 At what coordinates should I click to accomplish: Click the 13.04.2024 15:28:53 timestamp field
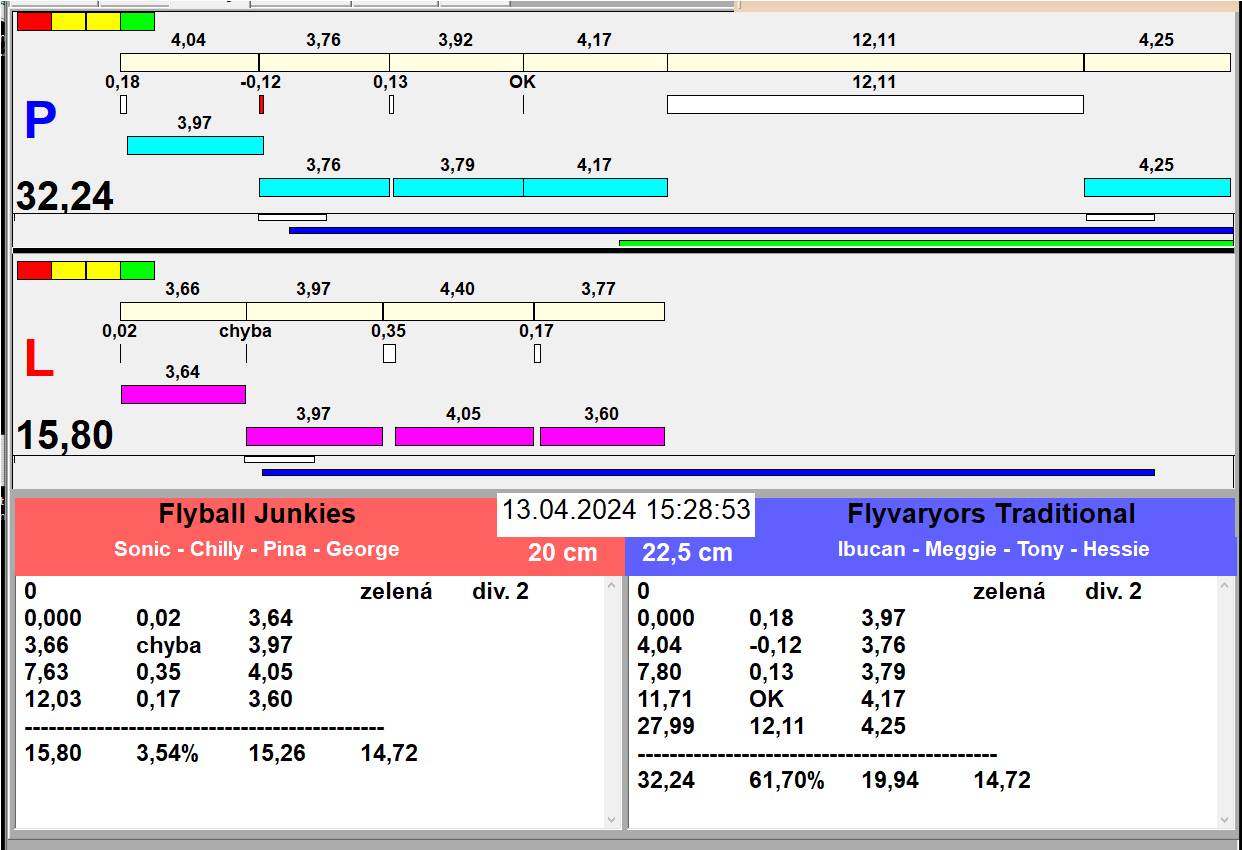626,510
